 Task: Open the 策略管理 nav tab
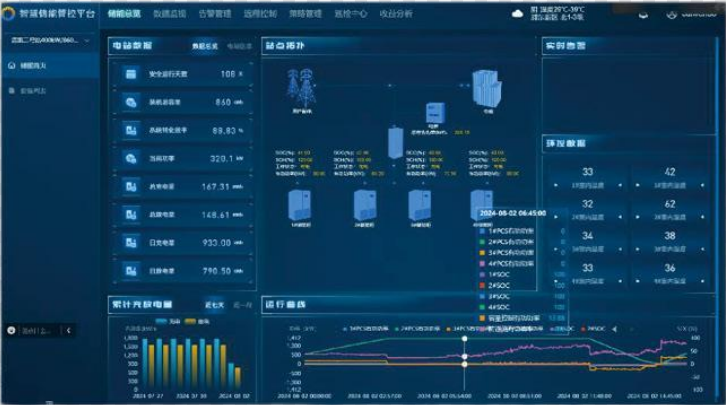(x=305, y=14)
